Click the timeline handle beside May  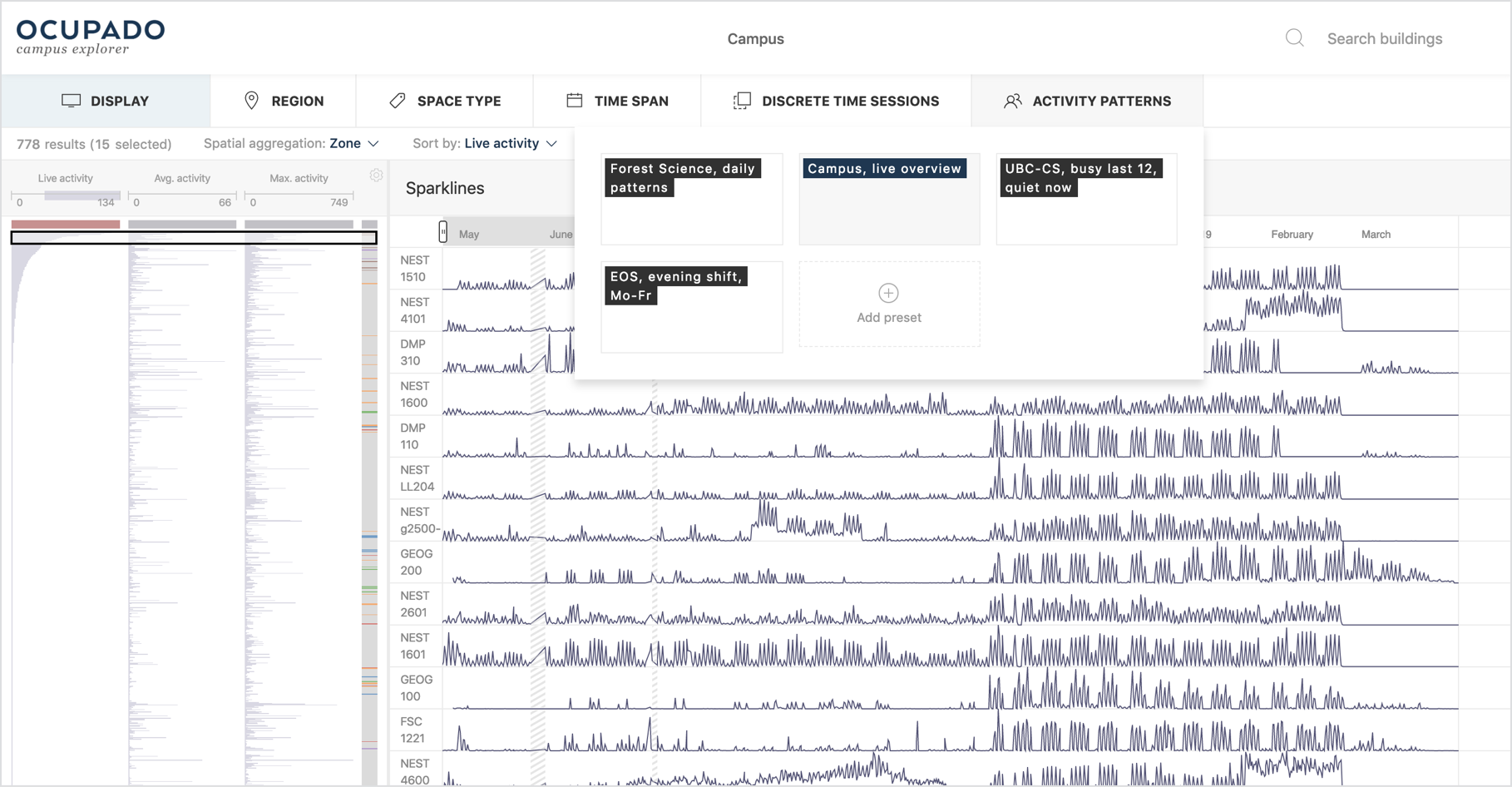(x=443, y=232)
